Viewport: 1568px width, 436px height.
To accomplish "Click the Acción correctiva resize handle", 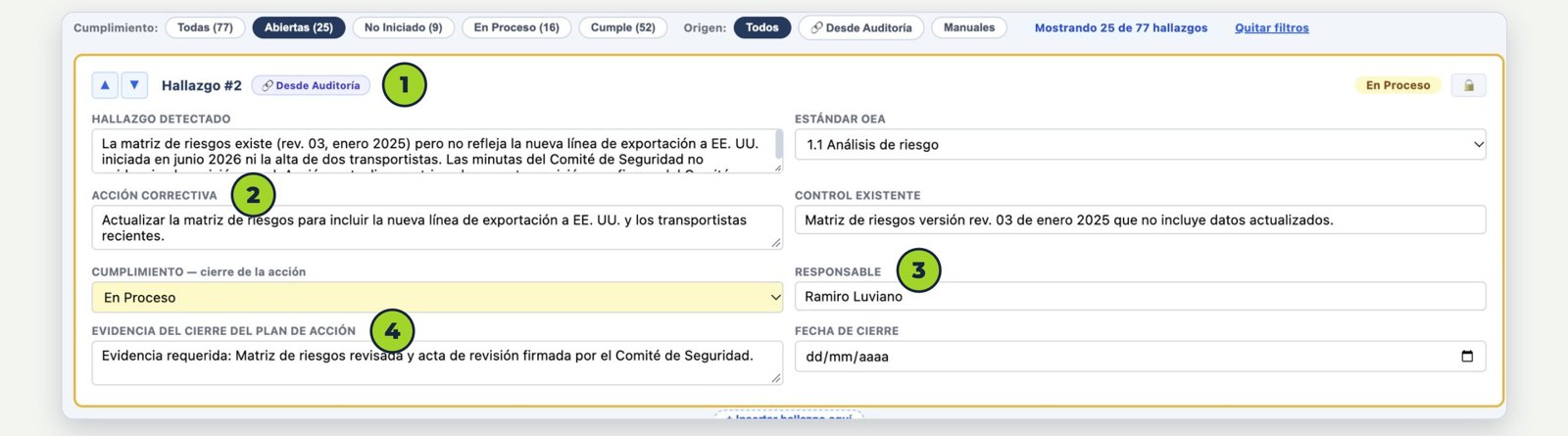I will coord(776,242).
